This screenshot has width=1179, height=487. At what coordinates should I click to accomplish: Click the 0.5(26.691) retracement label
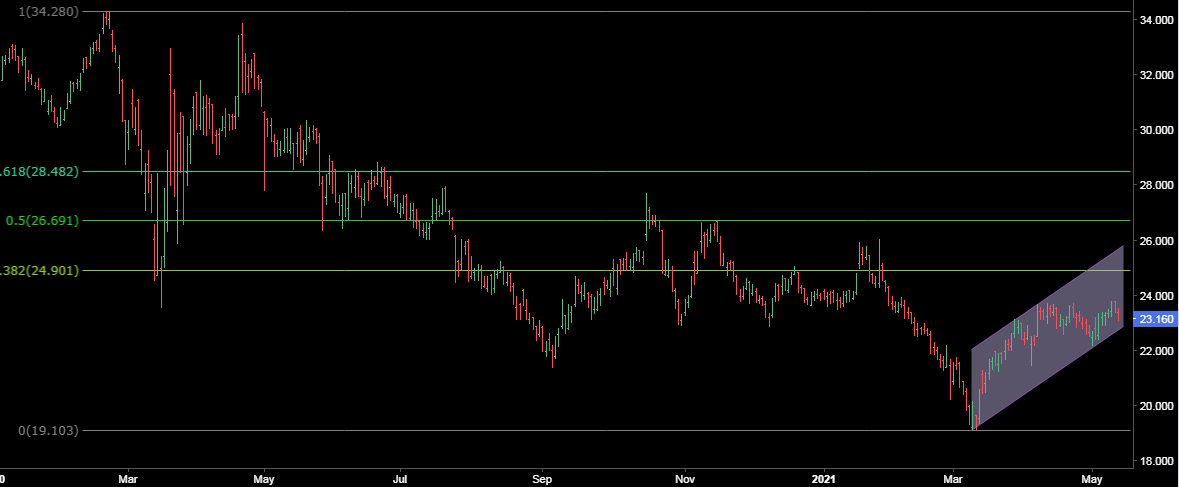[x=42, y=221]
